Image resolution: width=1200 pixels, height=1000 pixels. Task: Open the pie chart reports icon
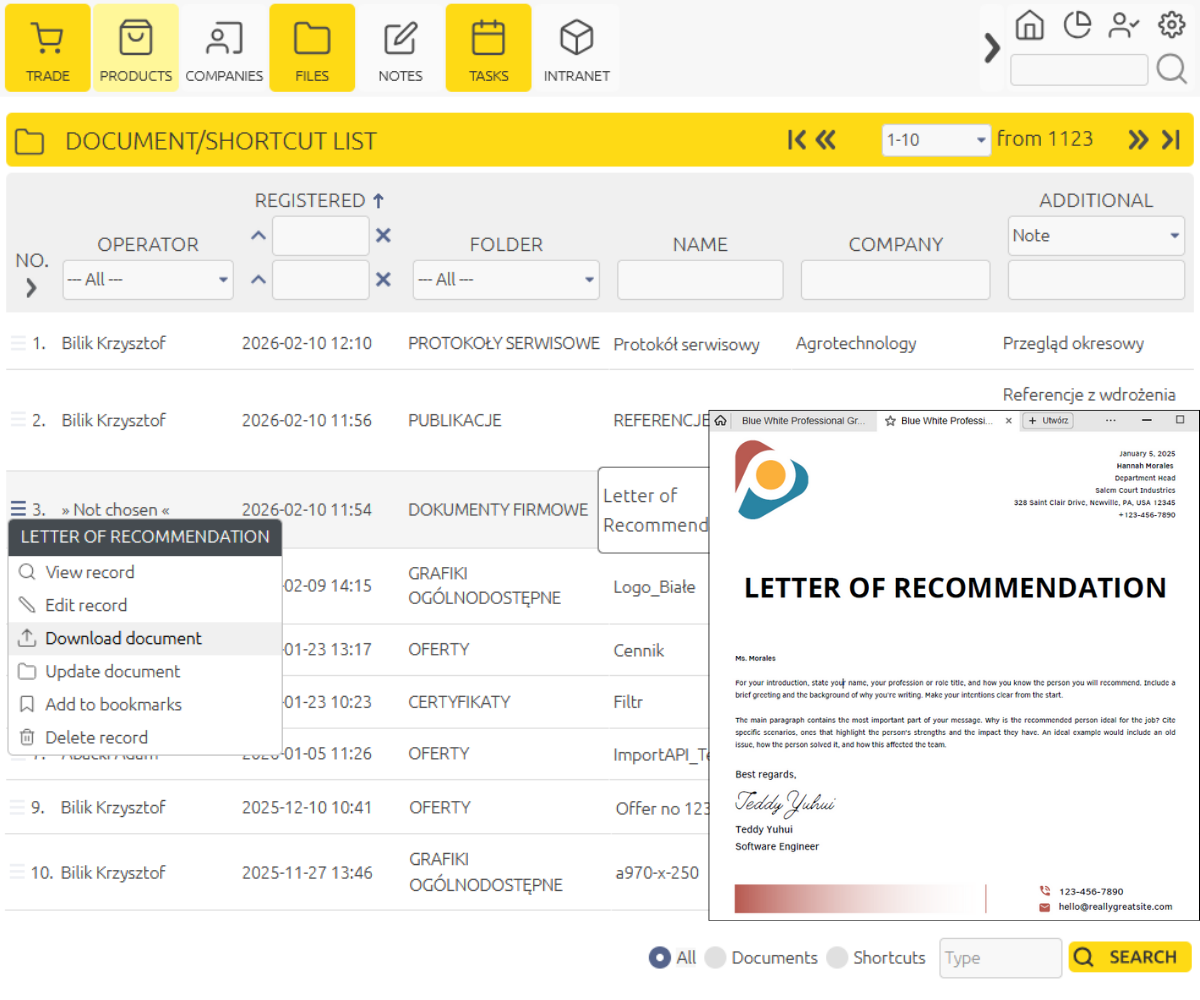1077,25
